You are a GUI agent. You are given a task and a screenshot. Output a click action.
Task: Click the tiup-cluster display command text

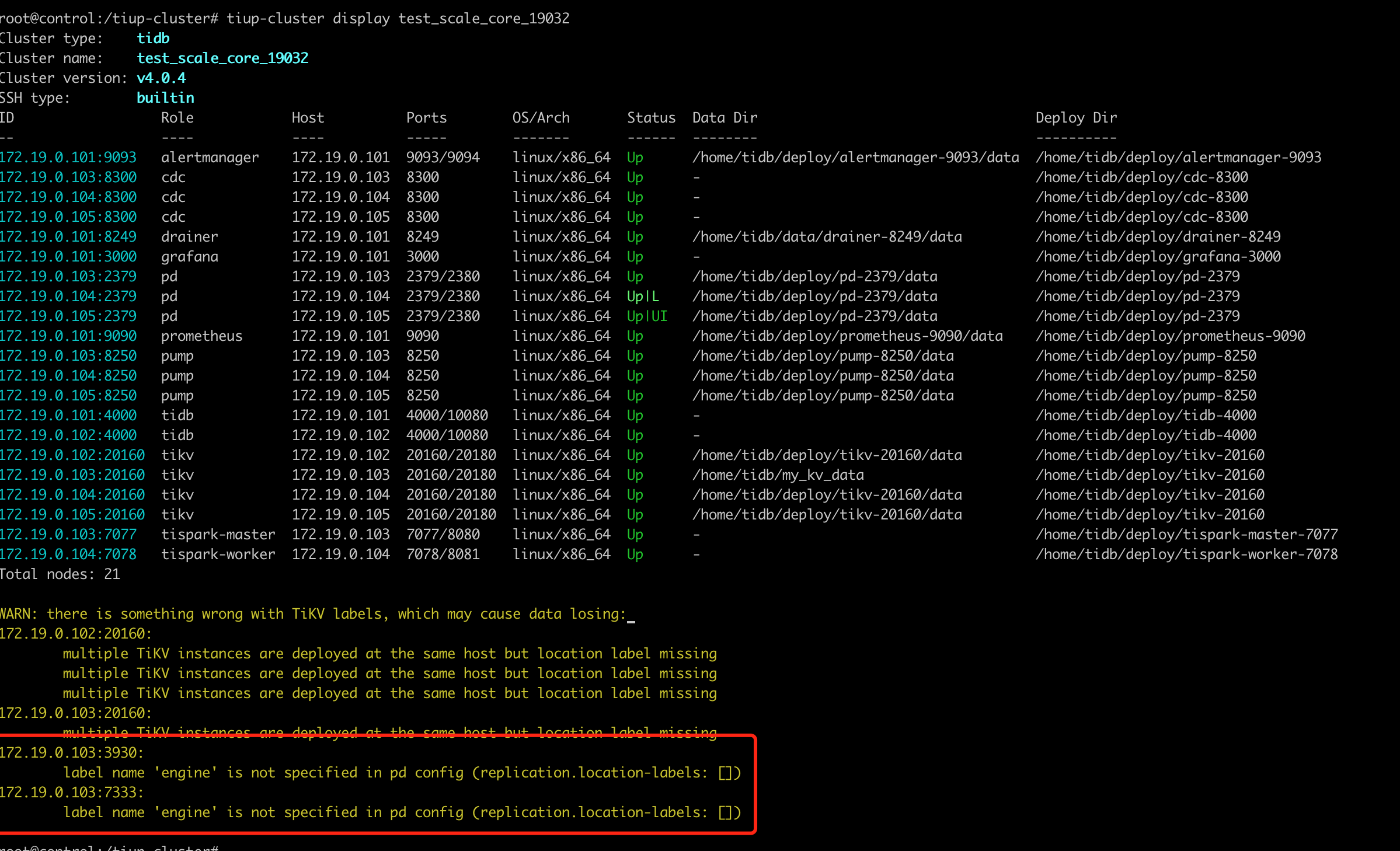click(x=398, y=18)
